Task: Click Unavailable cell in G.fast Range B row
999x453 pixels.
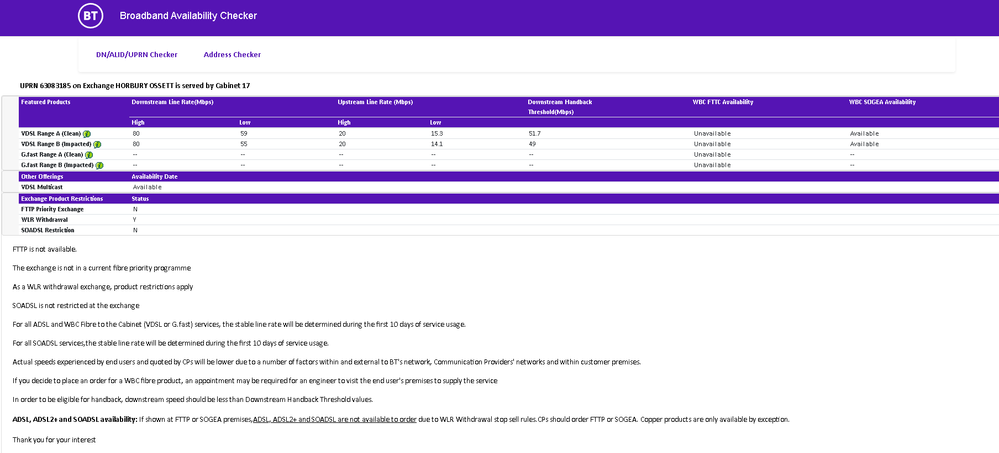Action: (712, 164)
